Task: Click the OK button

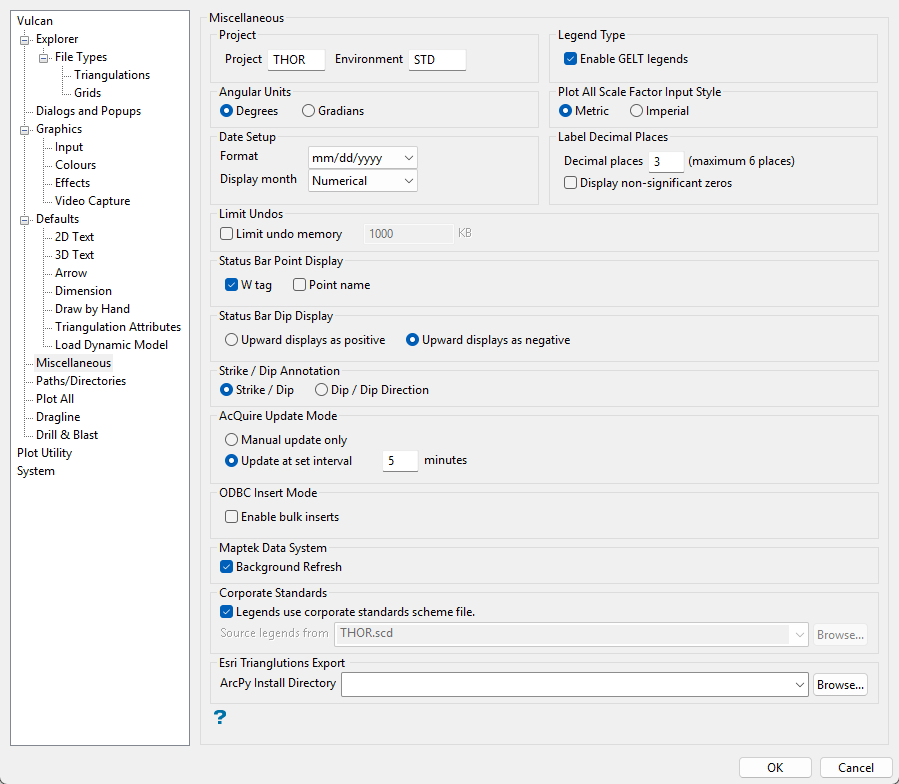Action: pyautogui.click(x=775, y=767)
